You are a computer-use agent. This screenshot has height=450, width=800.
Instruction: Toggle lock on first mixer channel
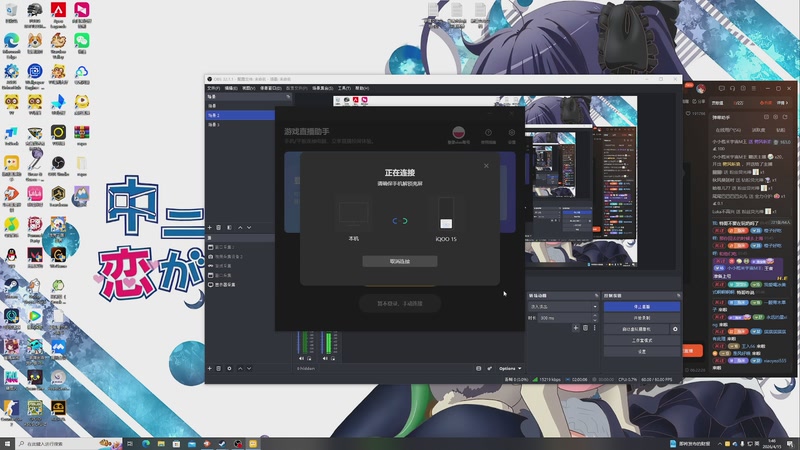pos(309,359)
